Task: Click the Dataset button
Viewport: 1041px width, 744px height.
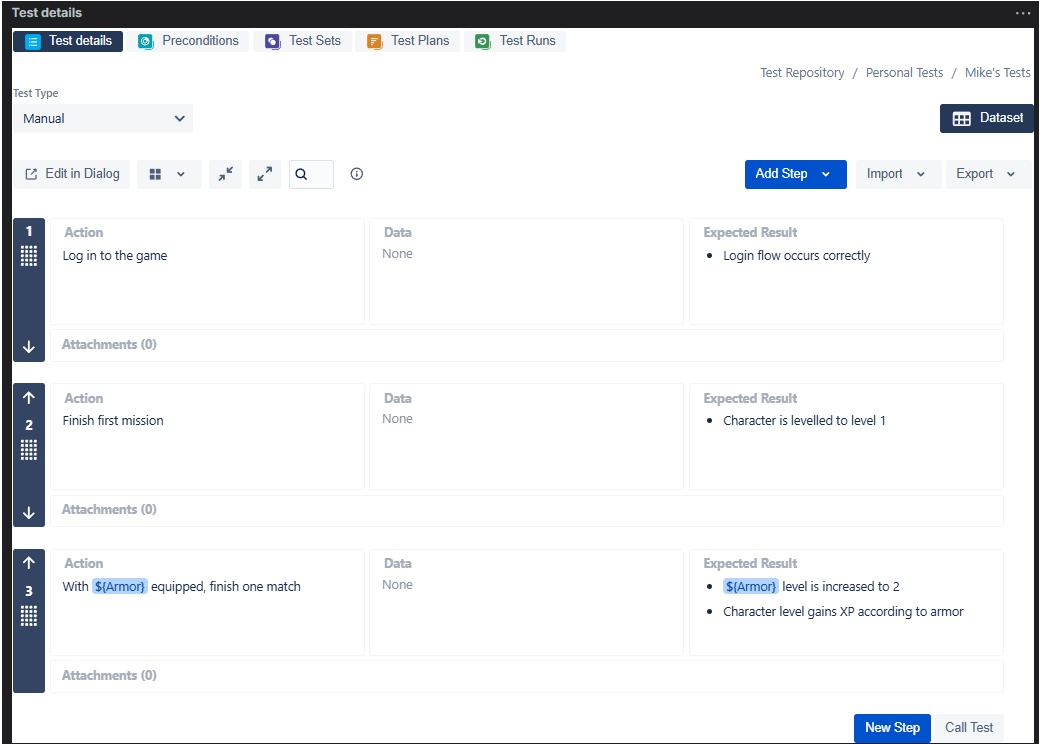Action: click(x=987, y=118)
